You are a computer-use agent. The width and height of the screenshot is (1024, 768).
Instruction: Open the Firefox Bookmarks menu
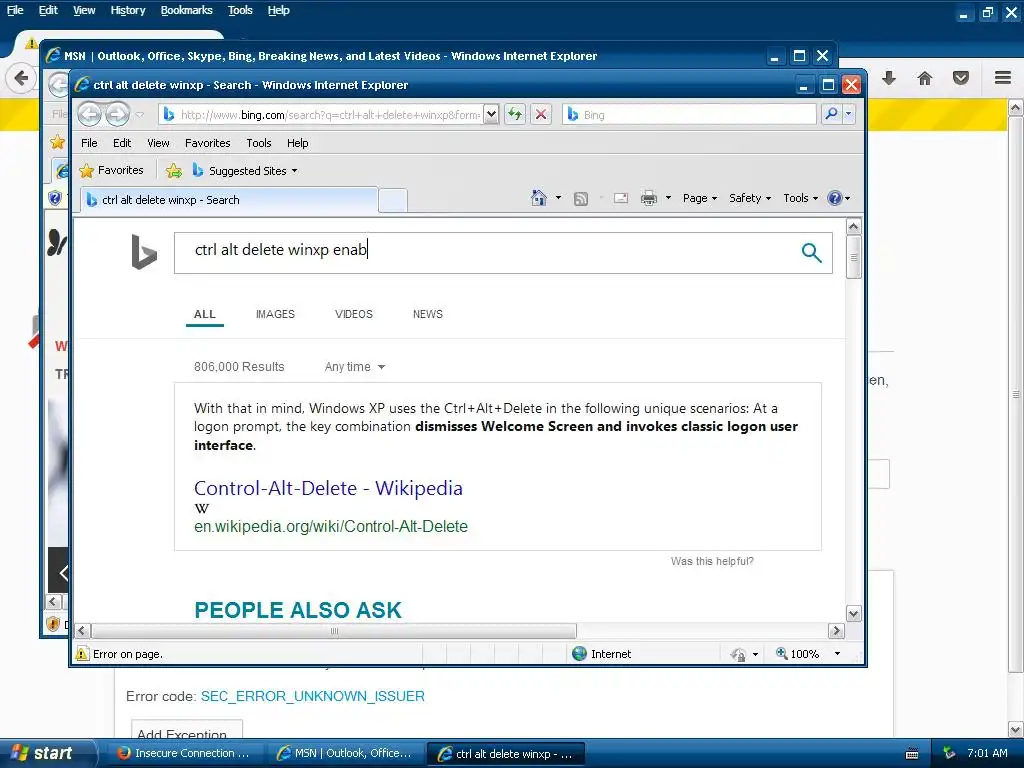(x=186, y=10)
